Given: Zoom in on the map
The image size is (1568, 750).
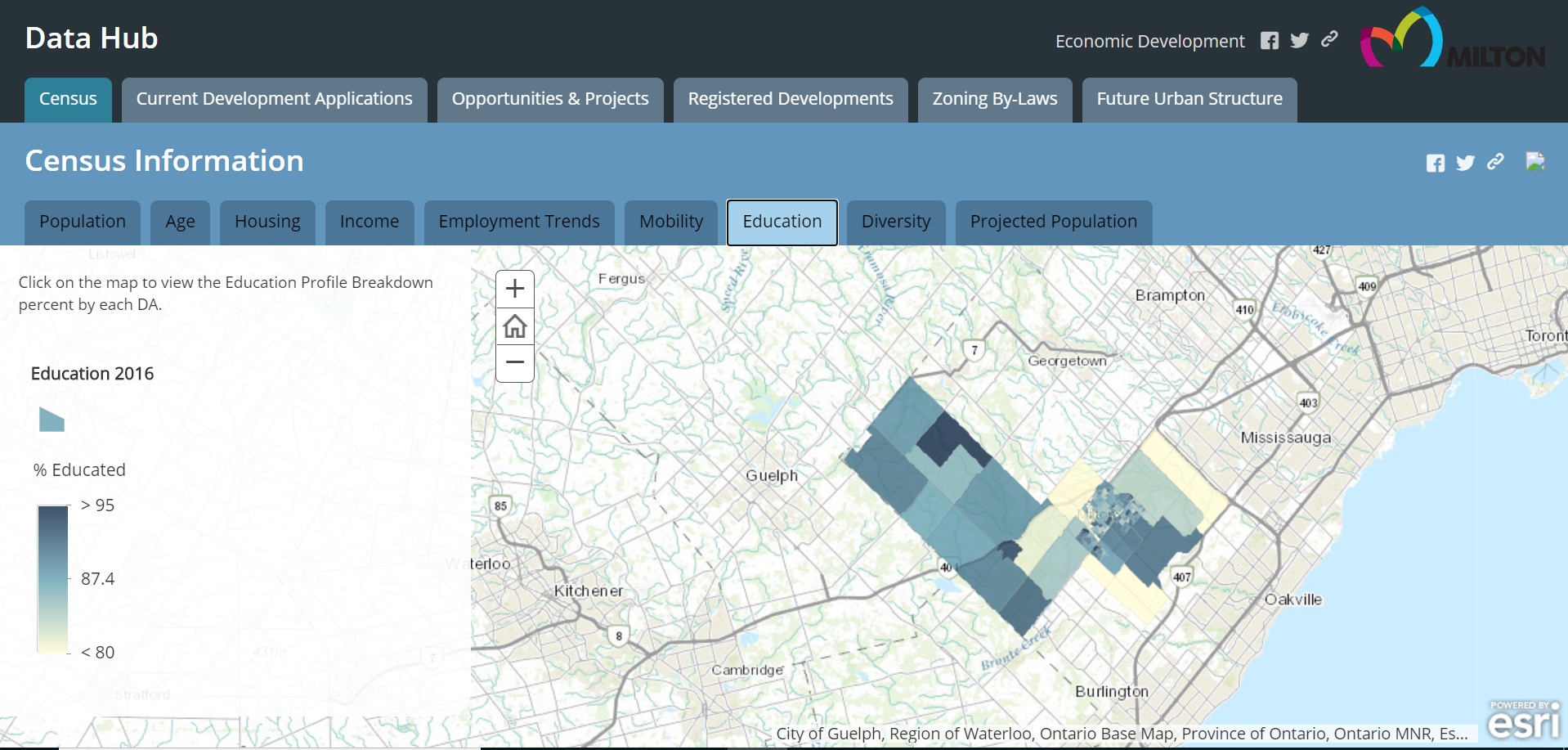Looking at the screenshot, I should pos(515,289).
